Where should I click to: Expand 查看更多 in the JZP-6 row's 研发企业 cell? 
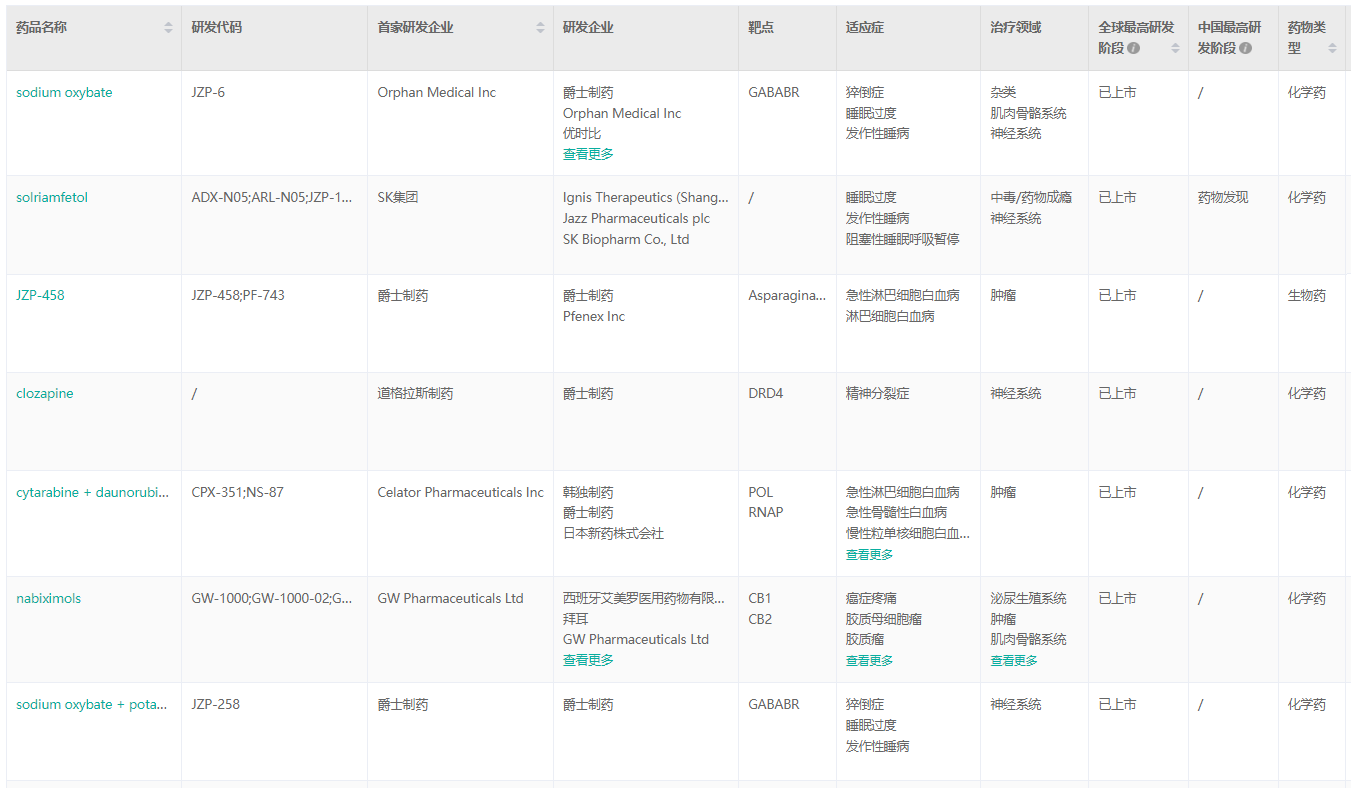coord(588,154)
